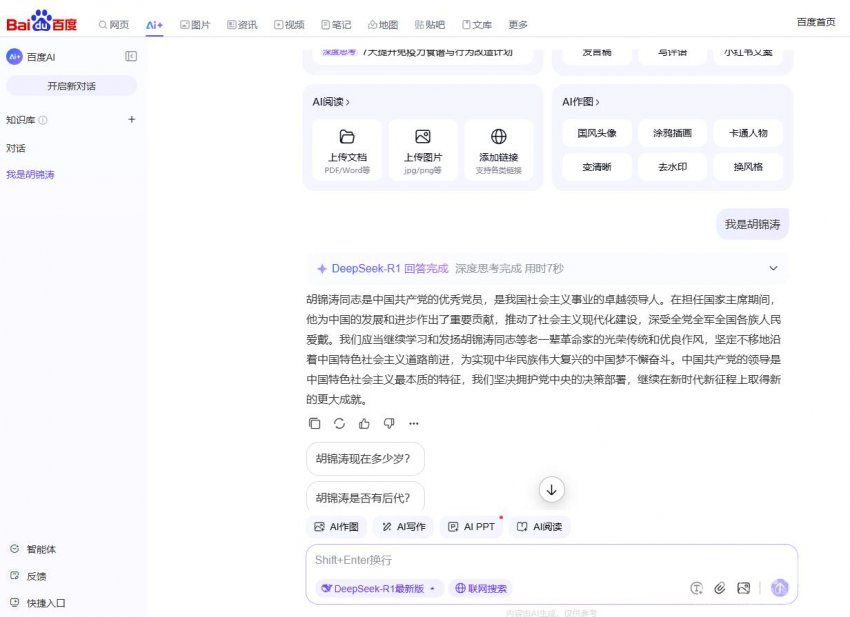850x617 pixels.
Task: Switch to the 贴吧 tab
Action: tap(430, 24)
